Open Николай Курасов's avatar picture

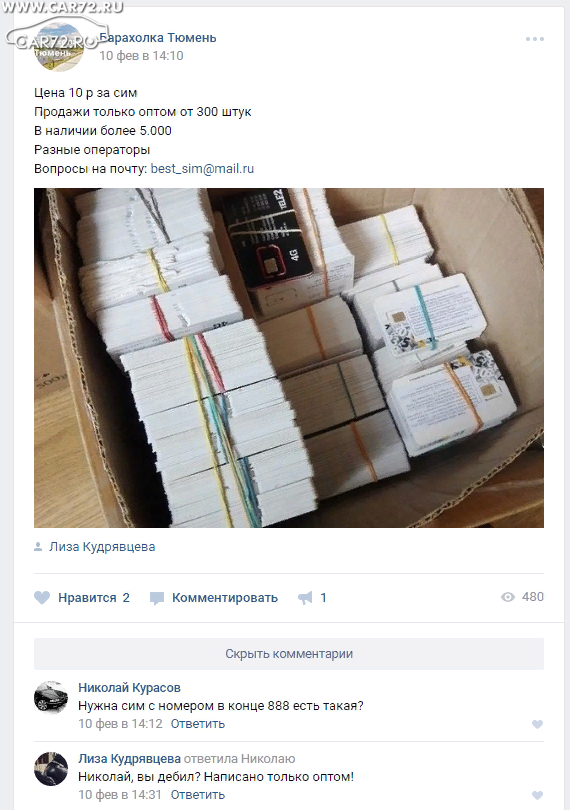[x=51, y=697]
